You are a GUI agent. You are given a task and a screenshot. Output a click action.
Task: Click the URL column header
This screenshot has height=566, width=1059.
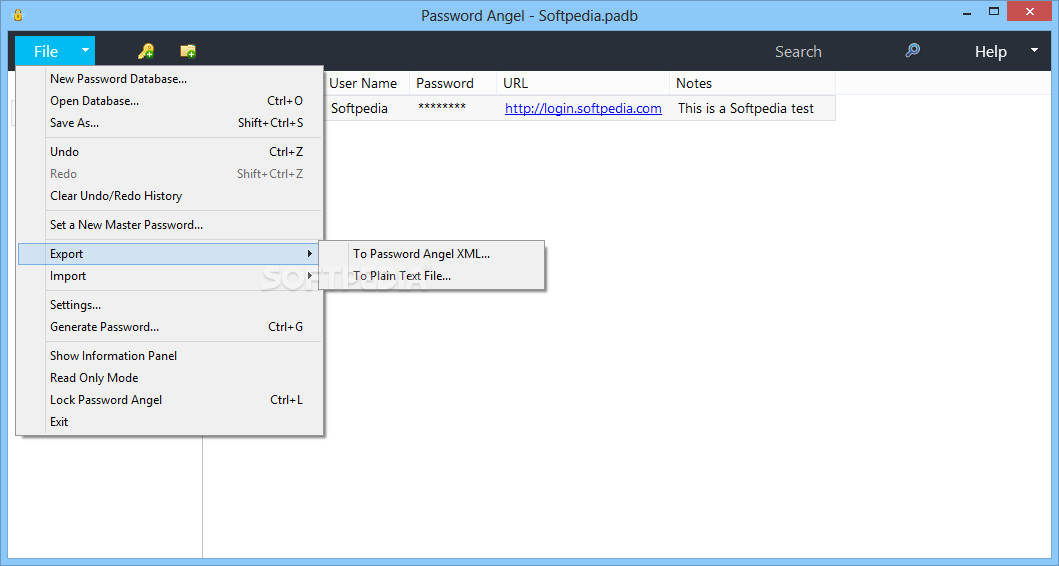(x=583, y=83)
